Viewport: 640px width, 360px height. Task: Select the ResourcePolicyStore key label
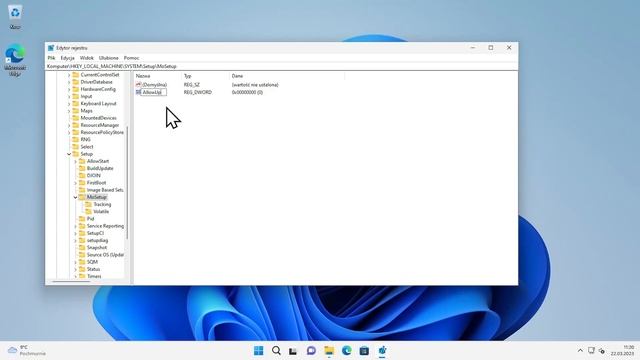[102, 132]
